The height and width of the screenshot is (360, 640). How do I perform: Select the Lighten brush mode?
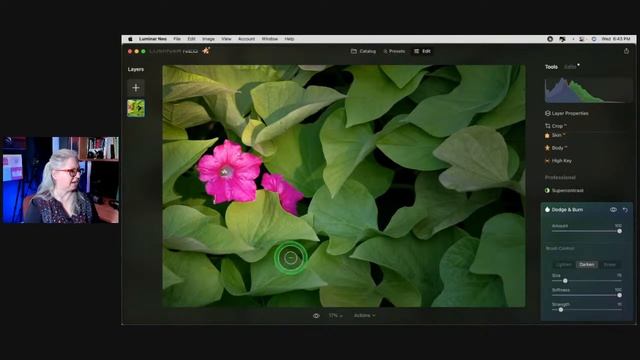pyautogui.click(x=563, y=264)
